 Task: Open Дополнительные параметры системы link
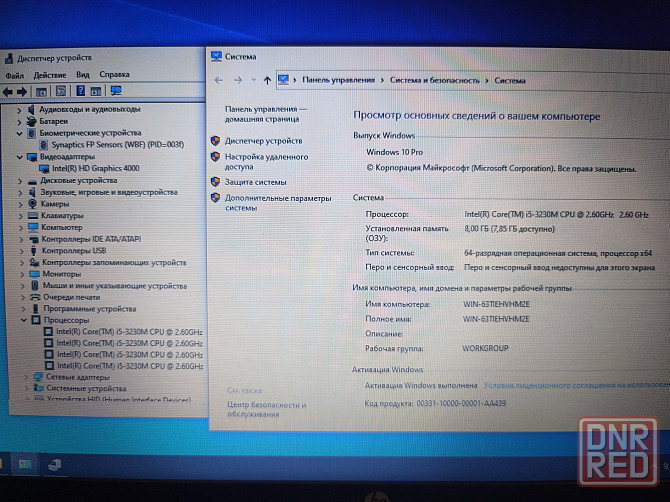278,203
